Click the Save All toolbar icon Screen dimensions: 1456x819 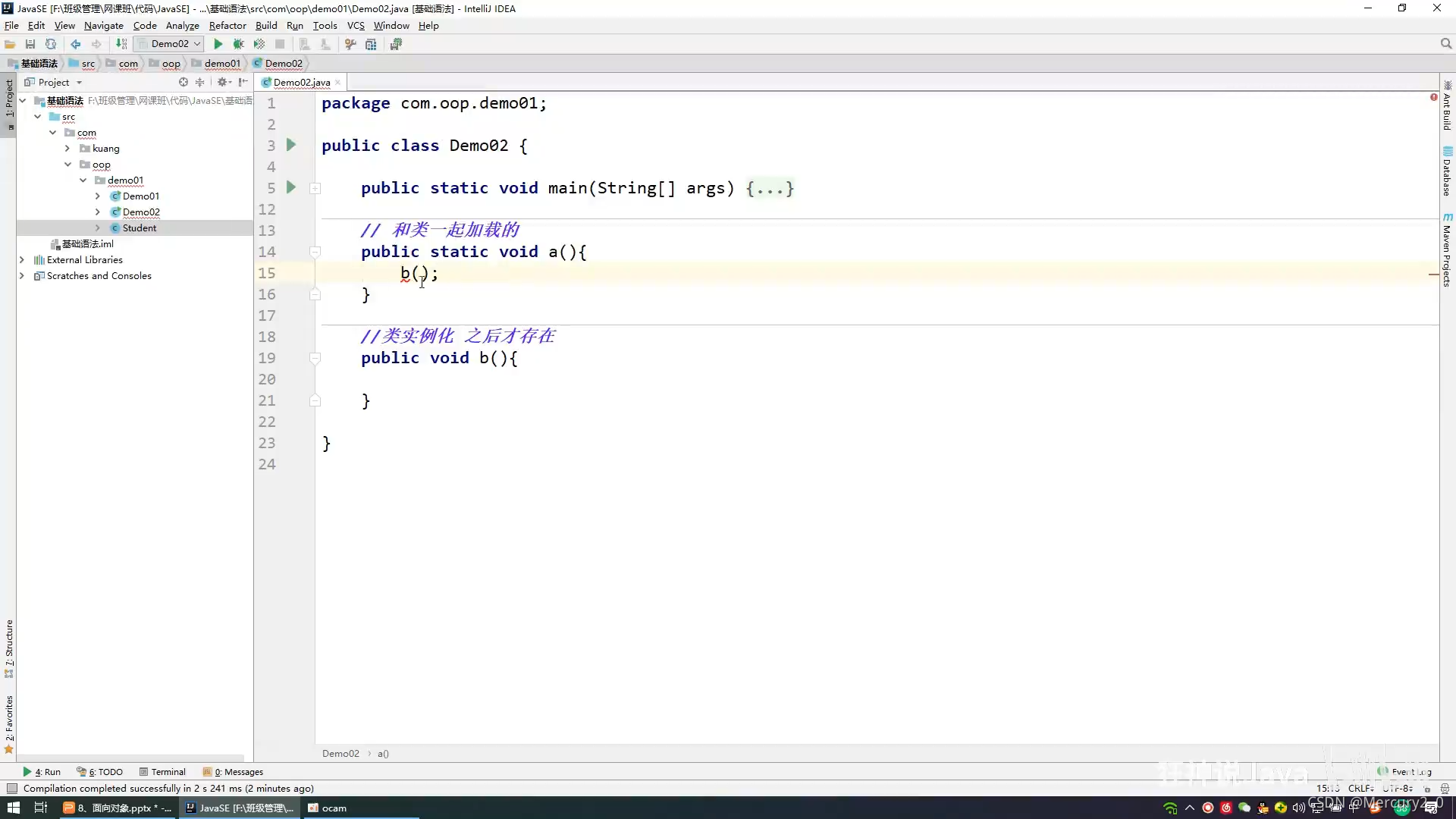pos(30,44)
